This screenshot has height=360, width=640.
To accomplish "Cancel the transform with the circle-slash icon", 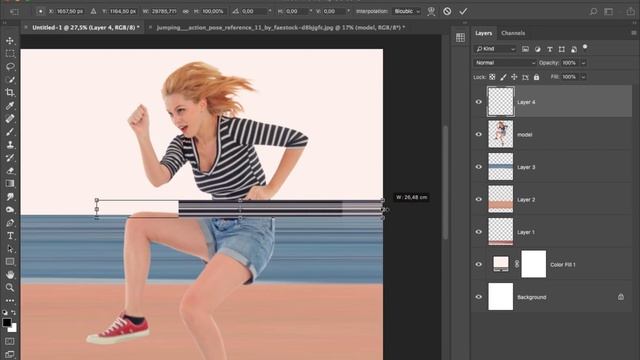I will point(447,11).
